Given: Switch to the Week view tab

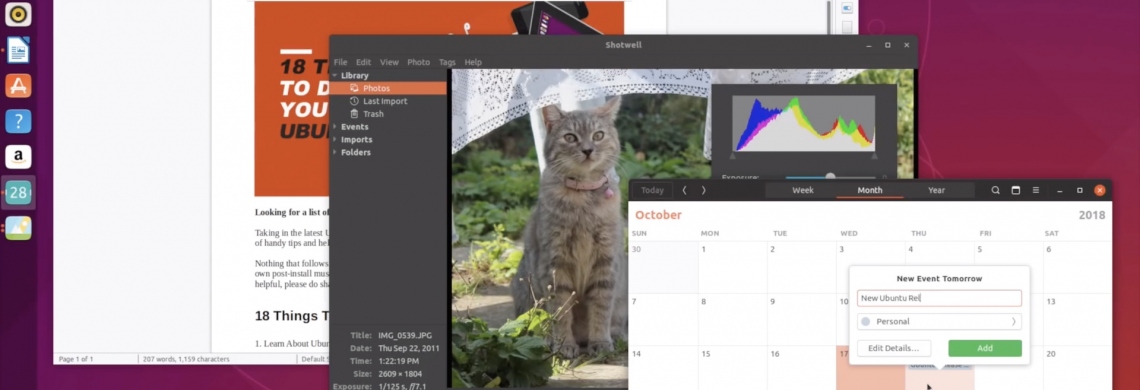Looking at the screenshot, I should [803, 191].
